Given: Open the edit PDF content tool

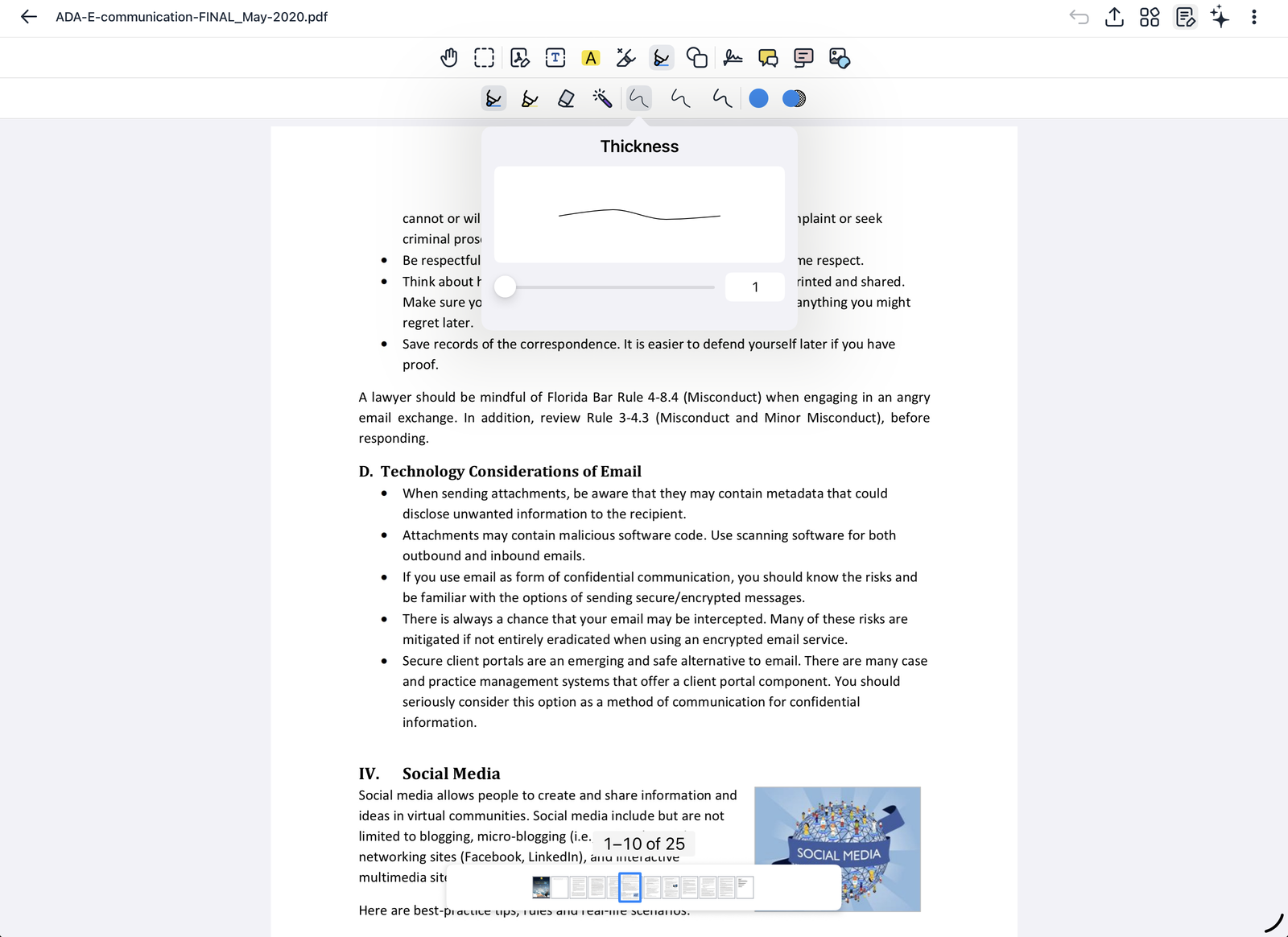Looking at the screenshot, I should click(520, 58).
